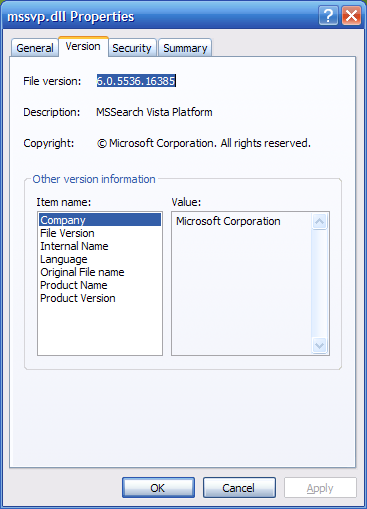Viewport: 367px width, 509px height.
Task: Click the Microsoft copyright notice text
Action: [x=204, y=143]
